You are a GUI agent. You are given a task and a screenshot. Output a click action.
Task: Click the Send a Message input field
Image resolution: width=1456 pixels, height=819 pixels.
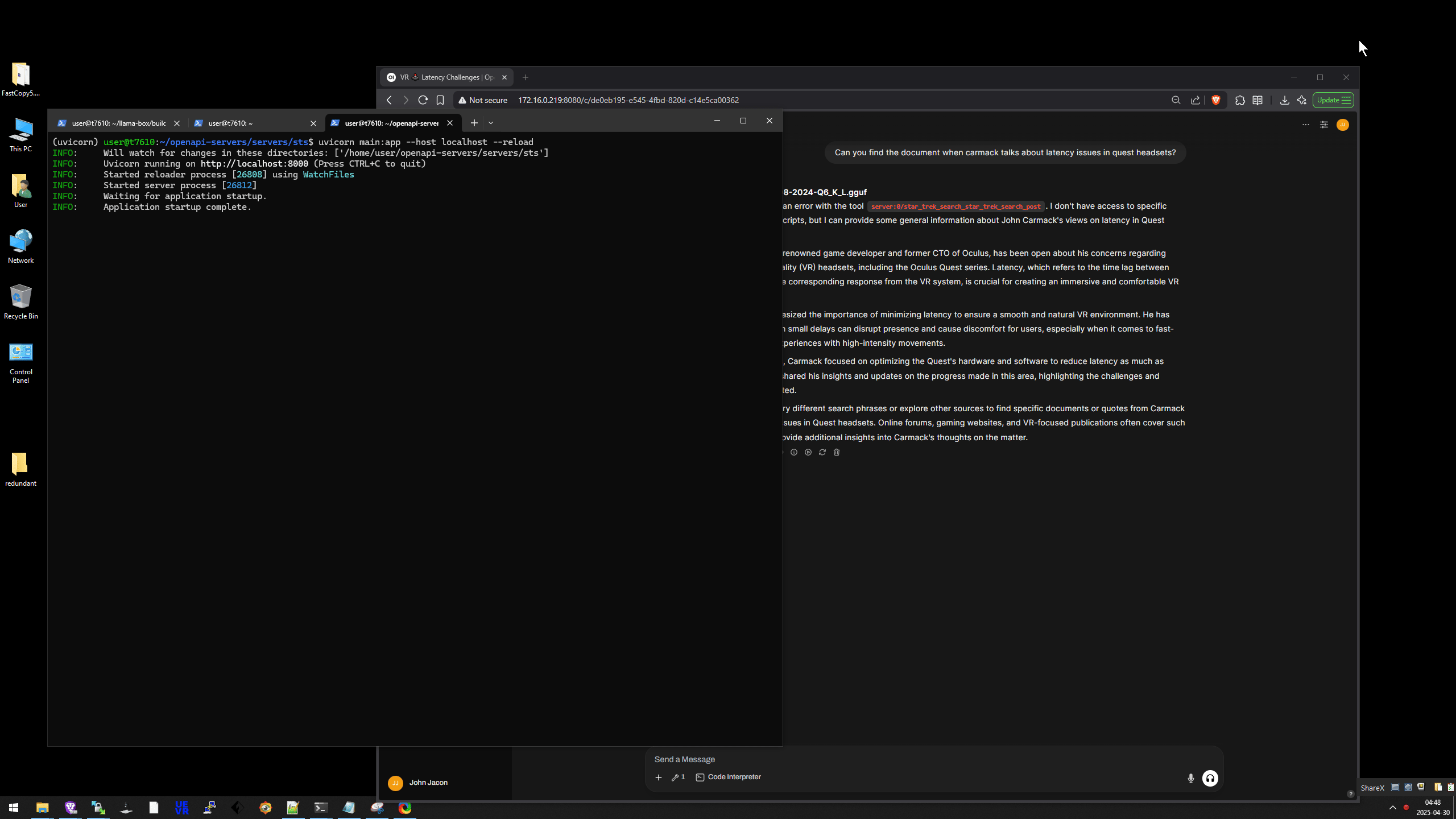(x=933, y=759)
